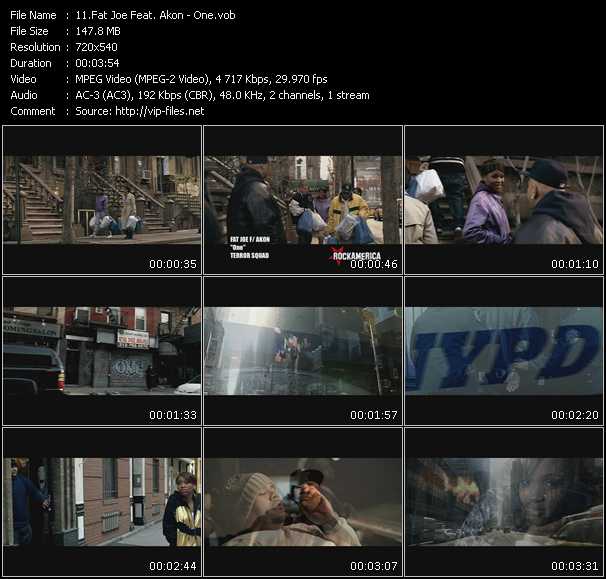The image size is (606, 579).
Task: Click the audio info line 'AC-3 (AC3), 192 Kbps'
Action: click(x=128, y=95)
